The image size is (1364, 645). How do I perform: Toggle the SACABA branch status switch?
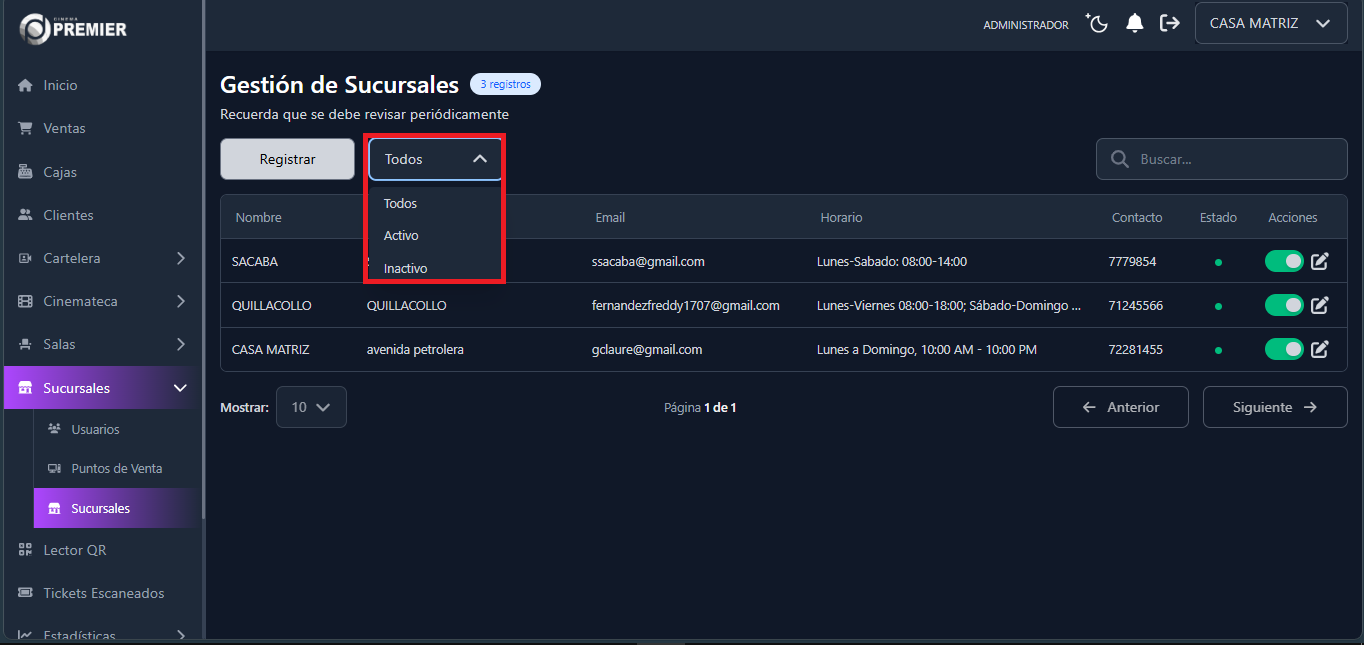tap(1284, 261)
